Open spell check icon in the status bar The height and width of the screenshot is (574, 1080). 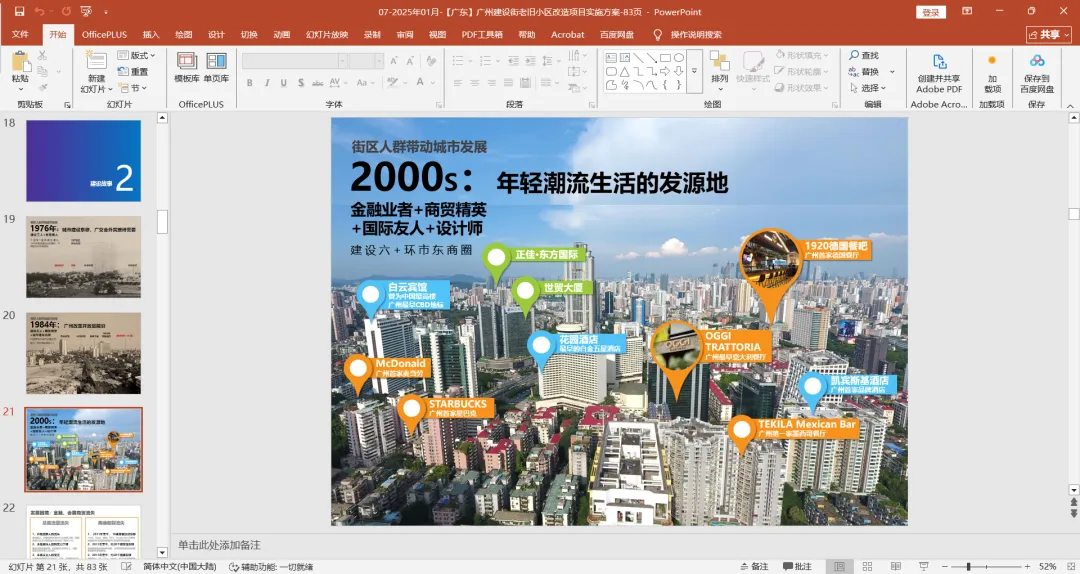126,566
